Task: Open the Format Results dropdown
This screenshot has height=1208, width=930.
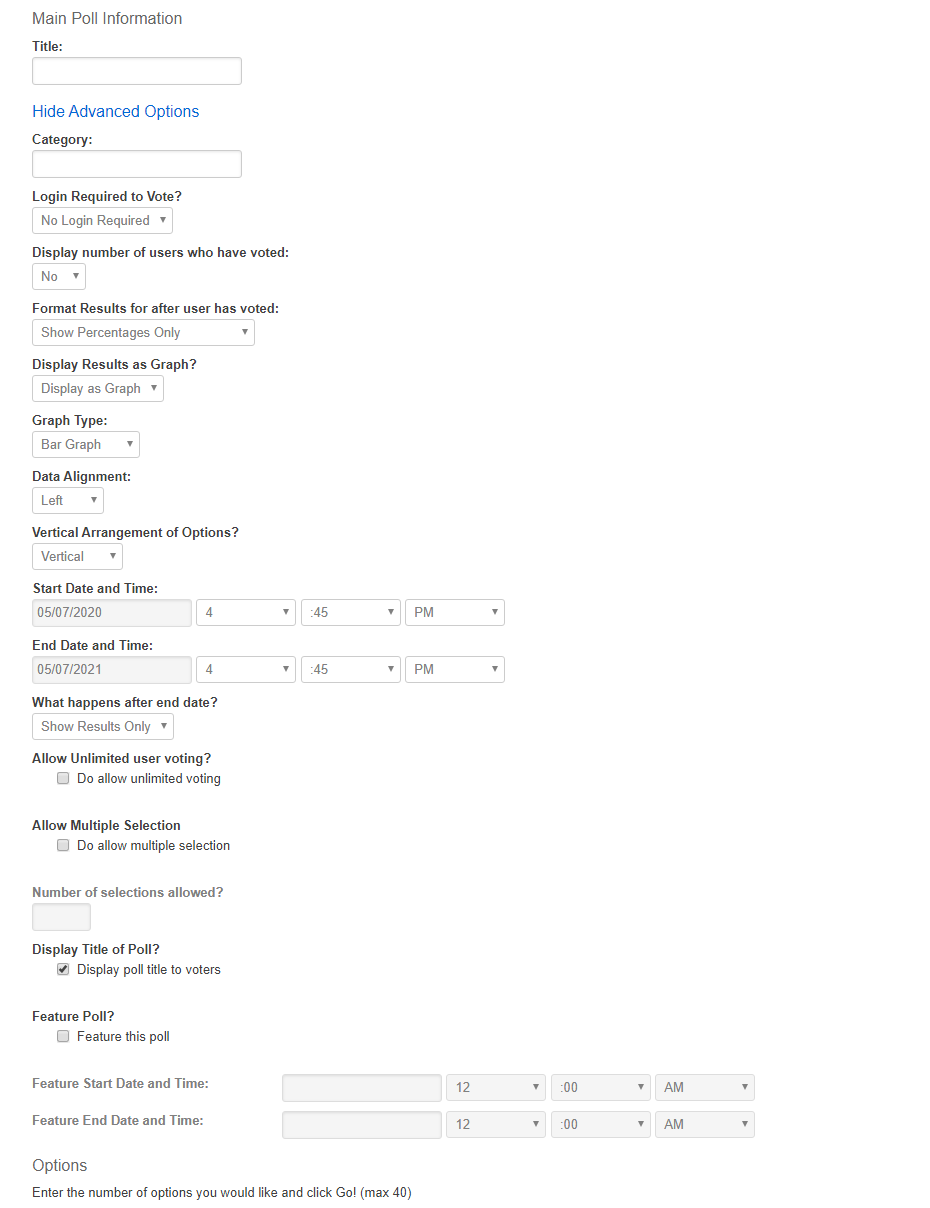Action: point(142,332)
